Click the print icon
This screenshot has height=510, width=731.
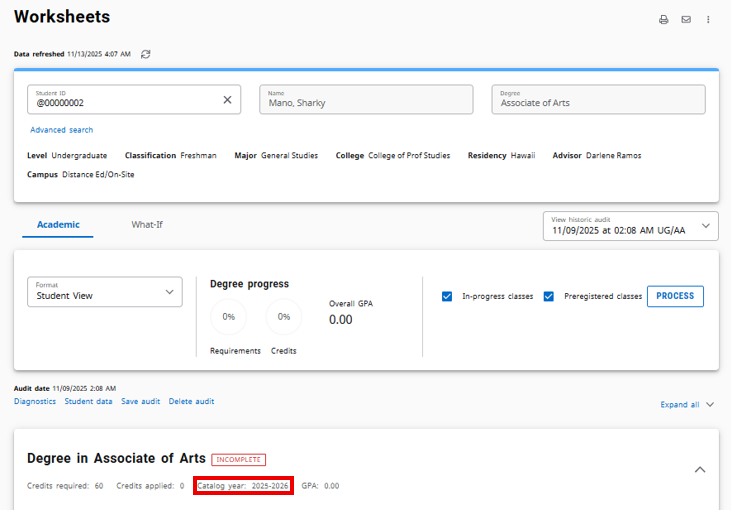point(663,19)
